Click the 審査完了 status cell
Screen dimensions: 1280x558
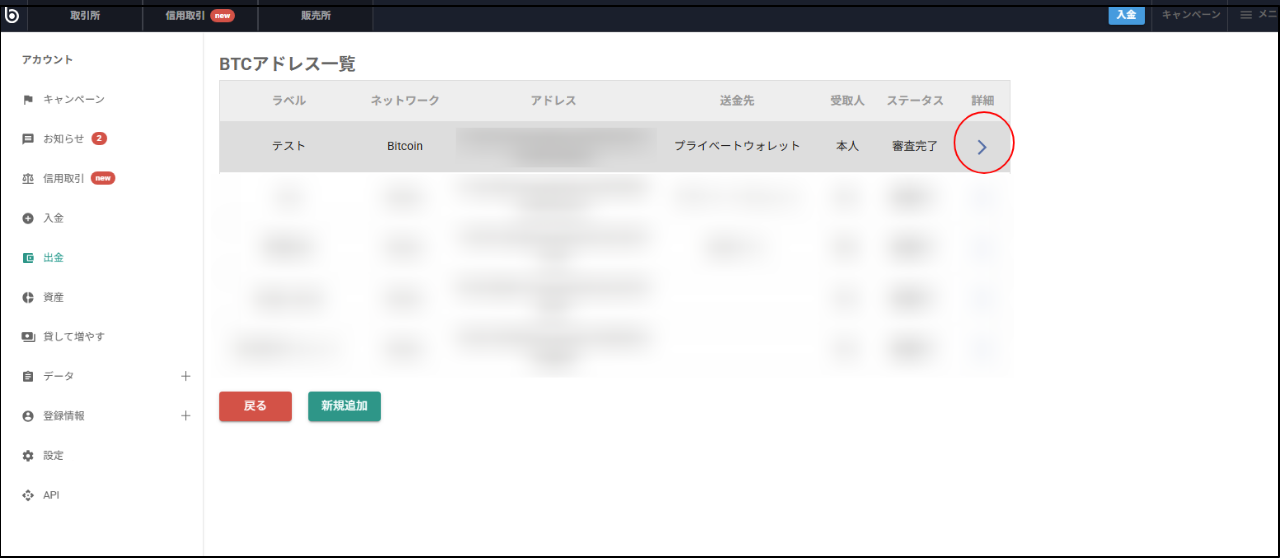point(915,146)
